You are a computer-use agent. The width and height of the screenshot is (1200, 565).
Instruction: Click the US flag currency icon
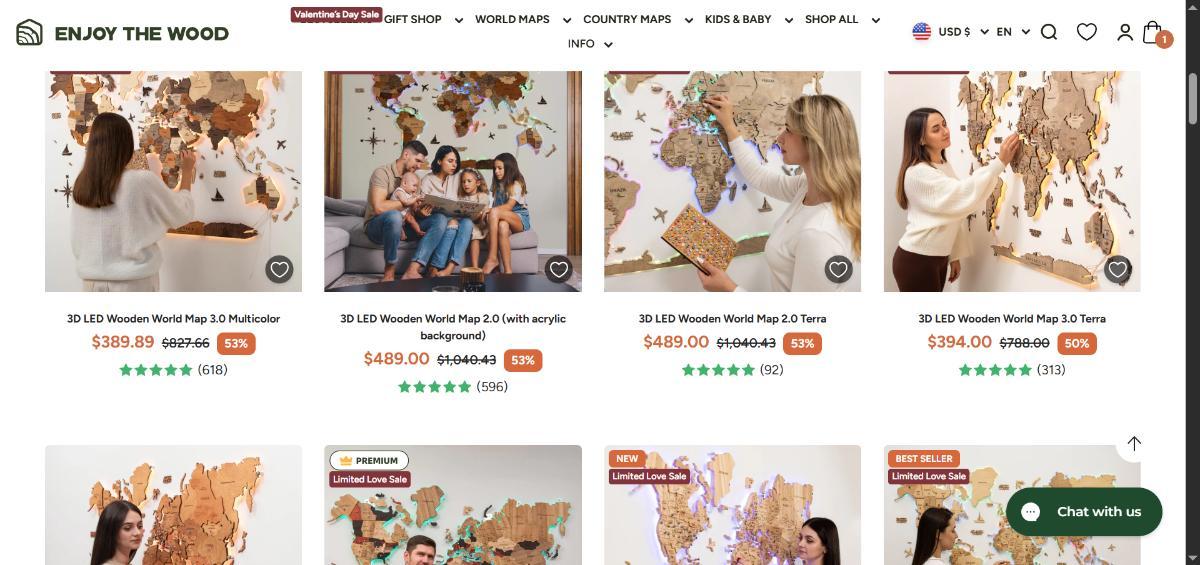[921, 32]
